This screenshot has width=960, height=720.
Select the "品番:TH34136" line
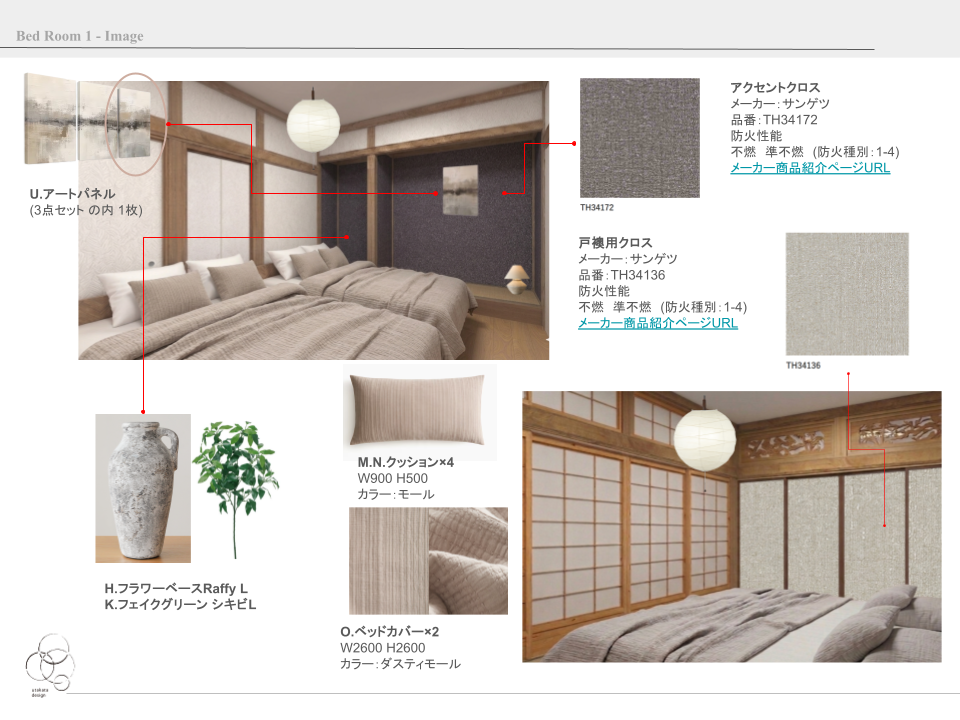pos(622,275)
